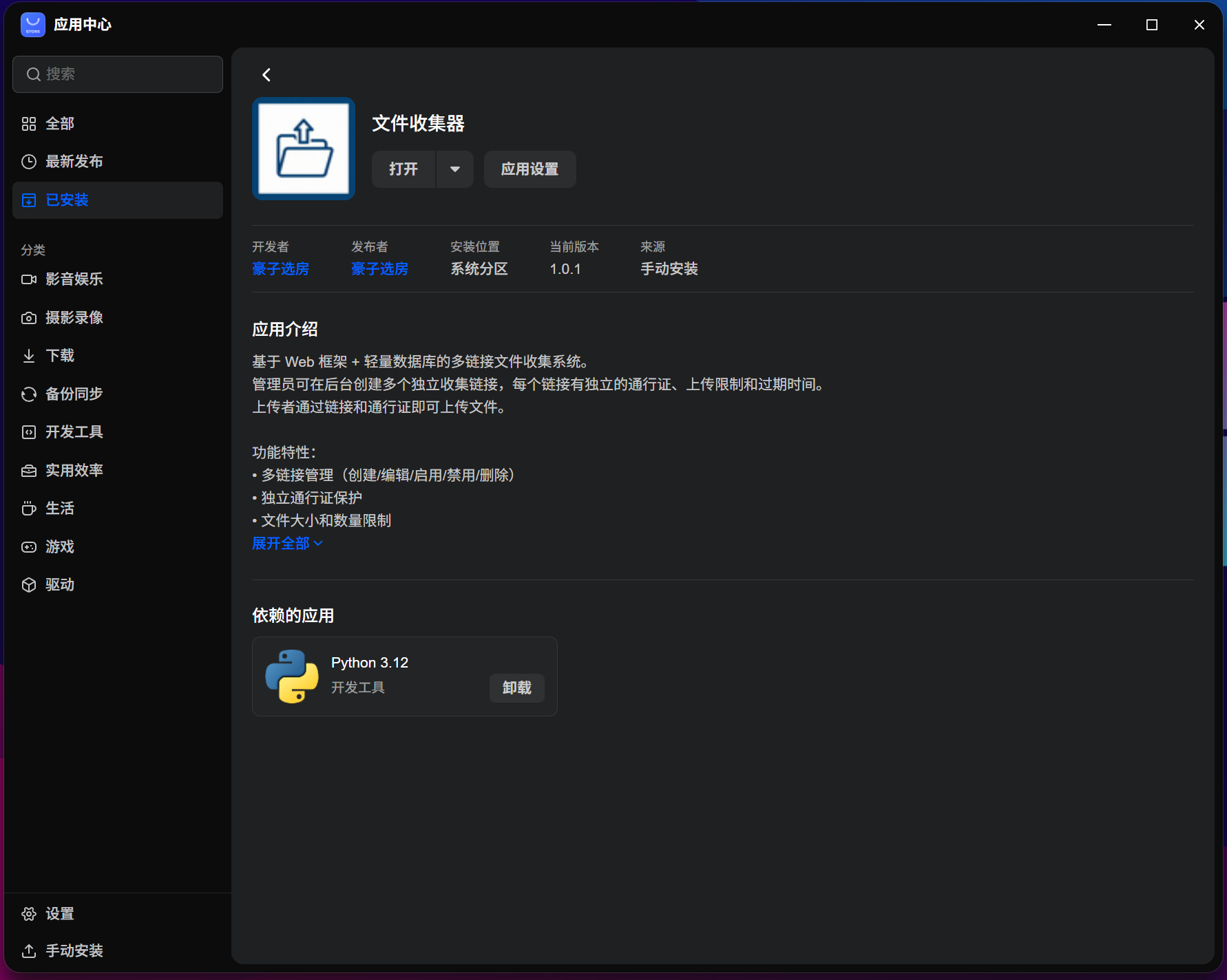Click the 应用介绍 heading
Image resolution: width=1227 pixels, height=980 pixels.
point(285,330)
